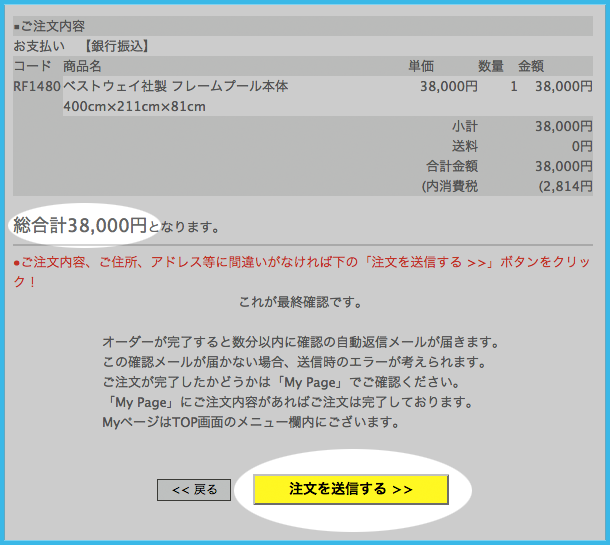Click the 金額 column header
This screenshot has height=545, width=610.
click(531, 66)
